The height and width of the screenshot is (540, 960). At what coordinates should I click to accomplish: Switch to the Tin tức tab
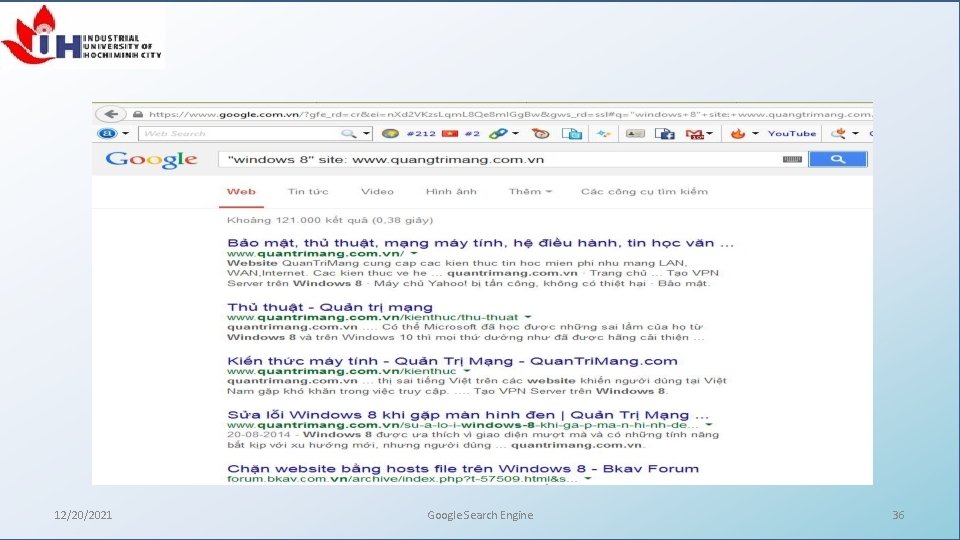308,192
